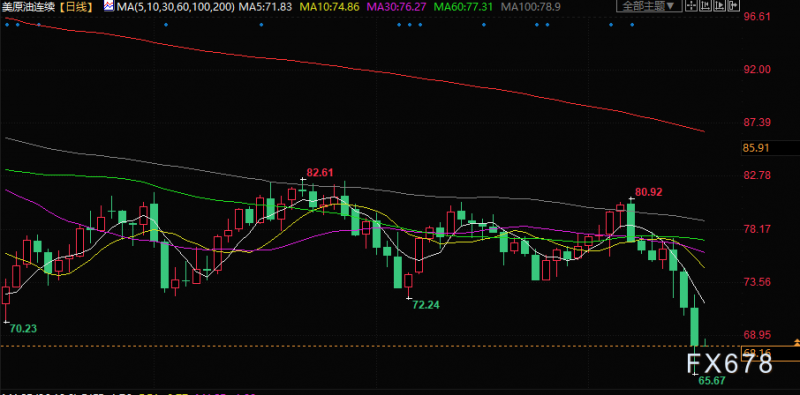
Task: Click the first blue event dot at top-left
Action: pyautogui.click(x=6, y=24)
